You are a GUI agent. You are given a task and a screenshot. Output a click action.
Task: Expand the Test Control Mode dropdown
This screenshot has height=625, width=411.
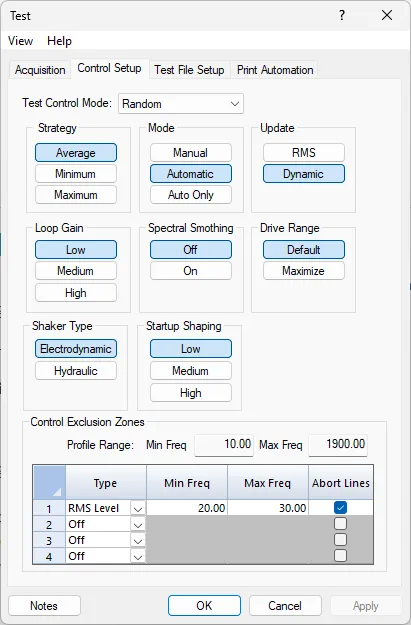181,104
